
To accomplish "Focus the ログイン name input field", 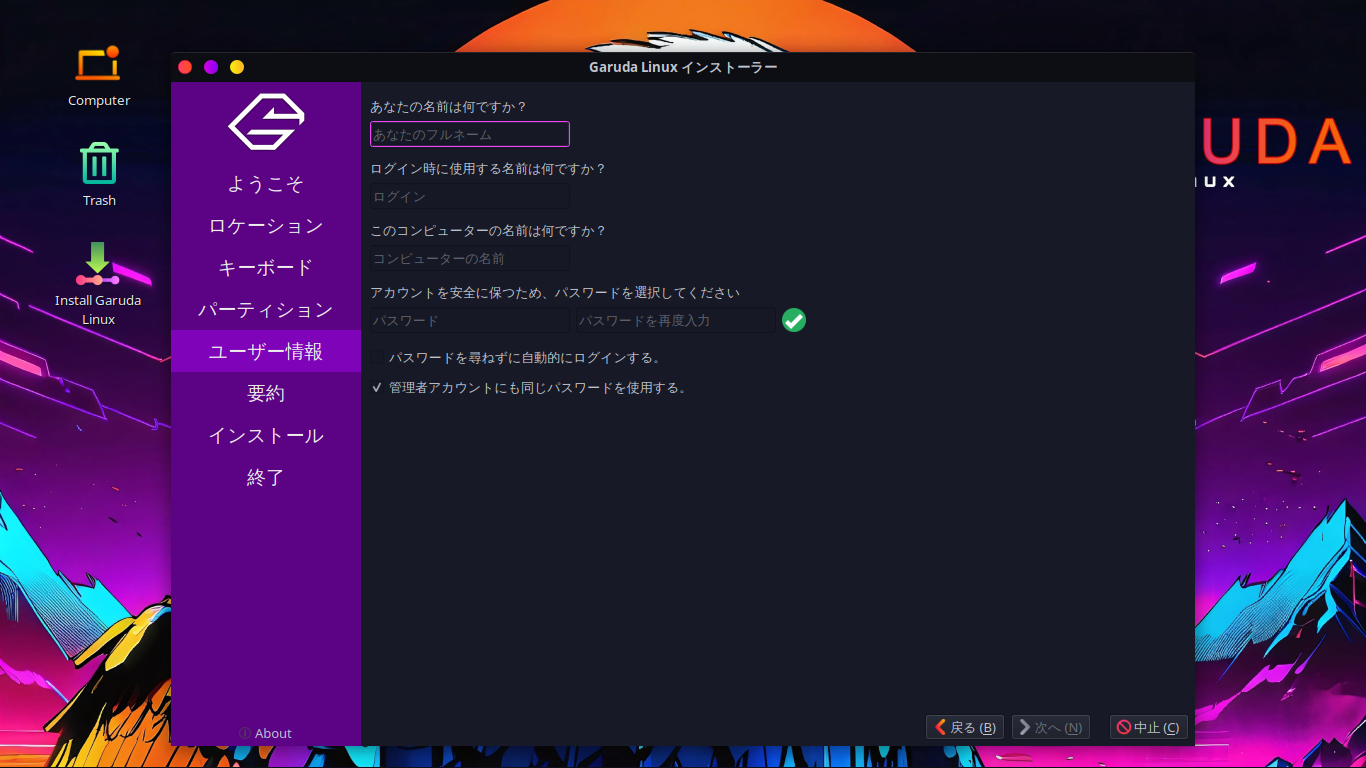I will (470, 196).
